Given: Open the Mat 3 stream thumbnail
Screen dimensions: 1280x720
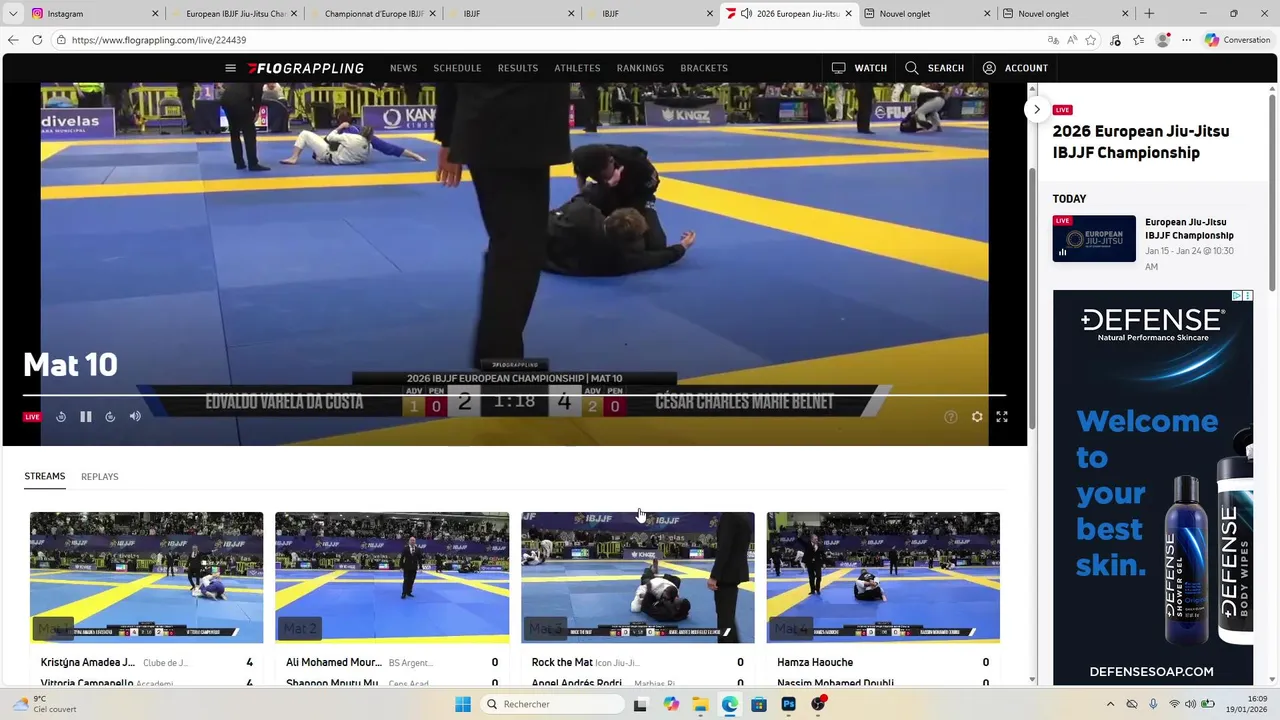Looking at the screenshot, I should click(638, 577).
